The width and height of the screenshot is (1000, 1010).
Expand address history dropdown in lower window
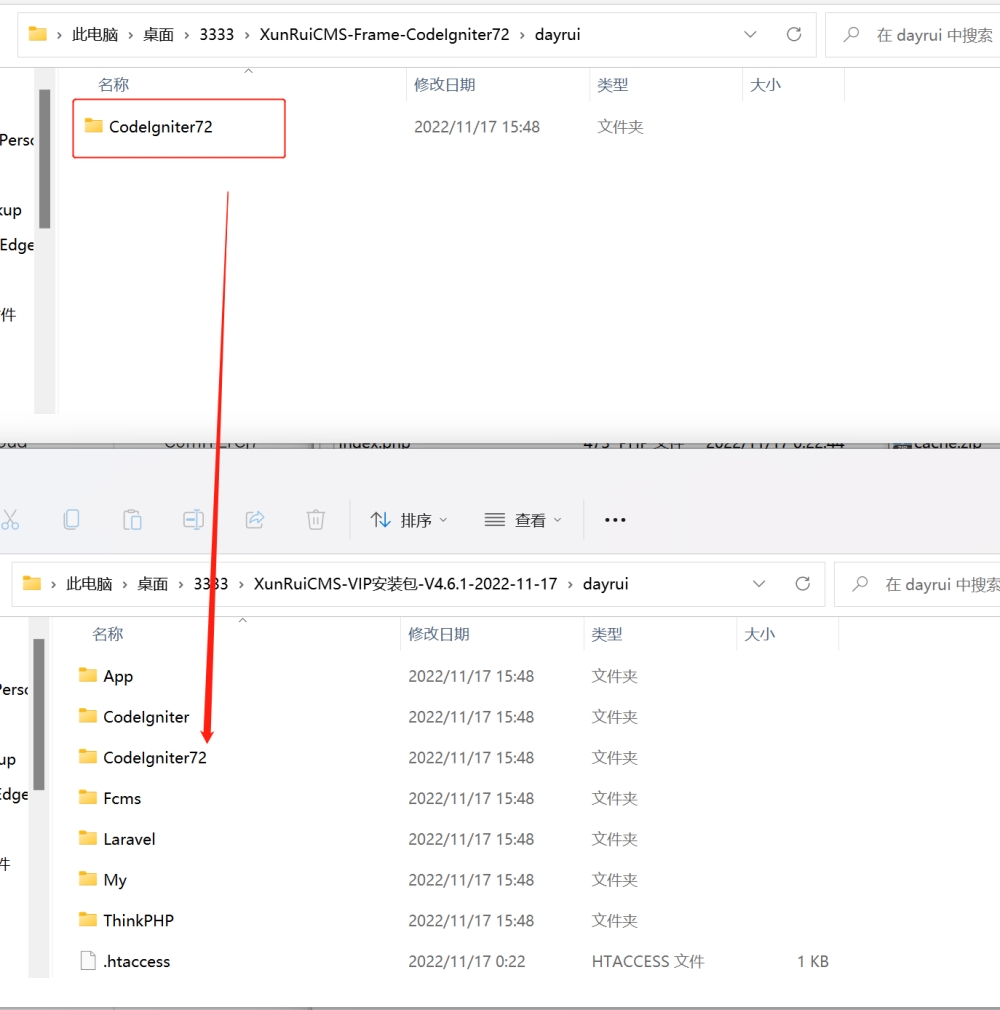759,584
